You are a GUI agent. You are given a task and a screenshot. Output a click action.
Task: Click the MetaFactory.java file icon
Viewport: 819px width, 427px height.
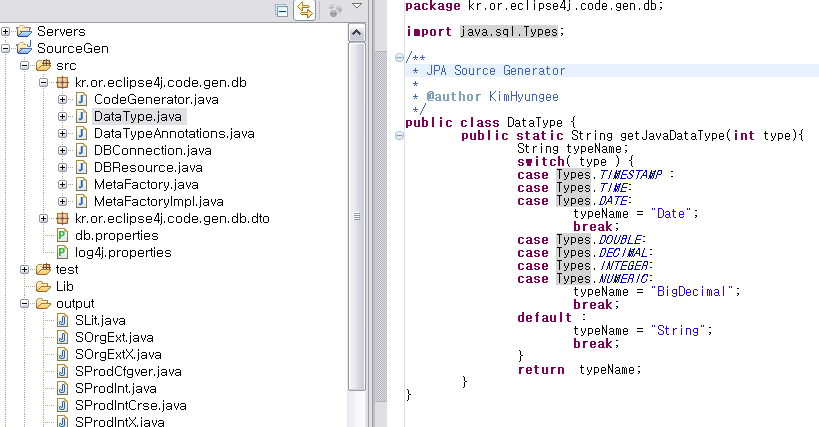click(x=81, y=184)
